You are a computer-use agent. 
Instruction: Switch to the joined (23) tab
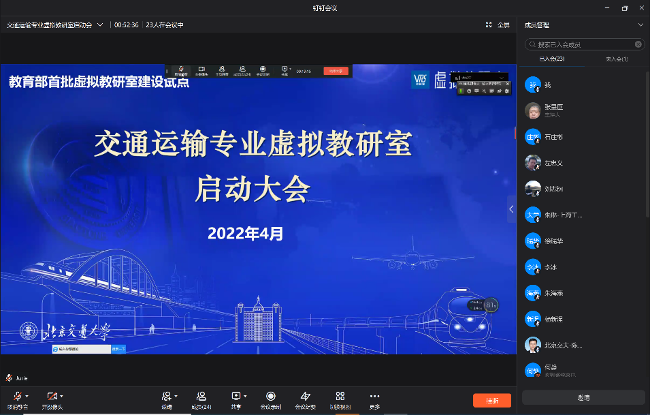pos(552,59)
